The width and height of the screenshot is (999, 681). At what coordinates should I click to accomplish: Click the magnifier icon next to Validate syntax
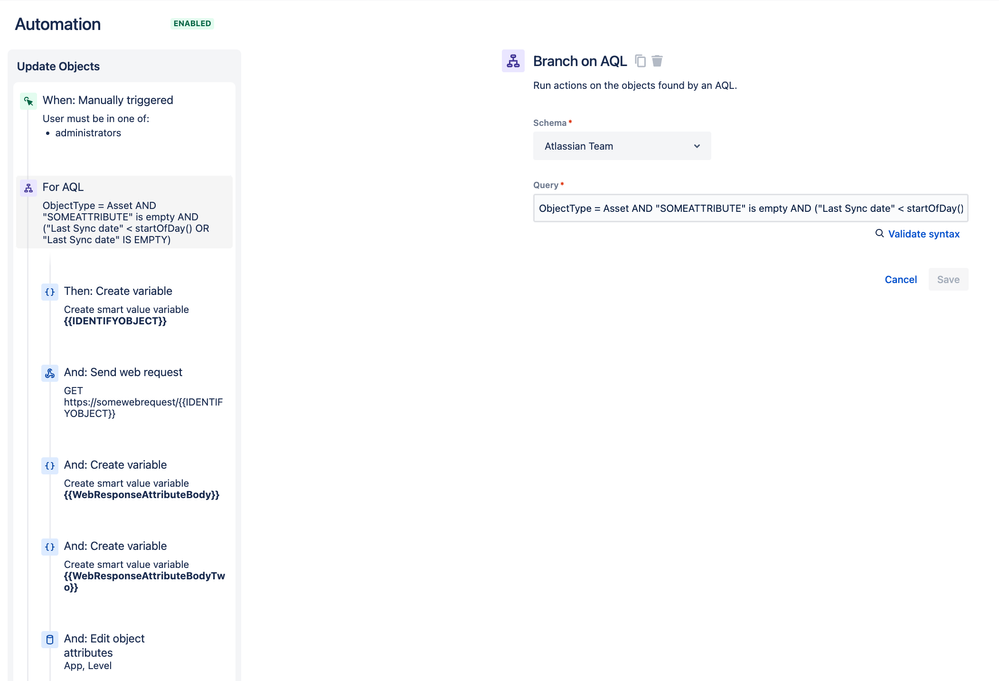(x=881, y=234)
